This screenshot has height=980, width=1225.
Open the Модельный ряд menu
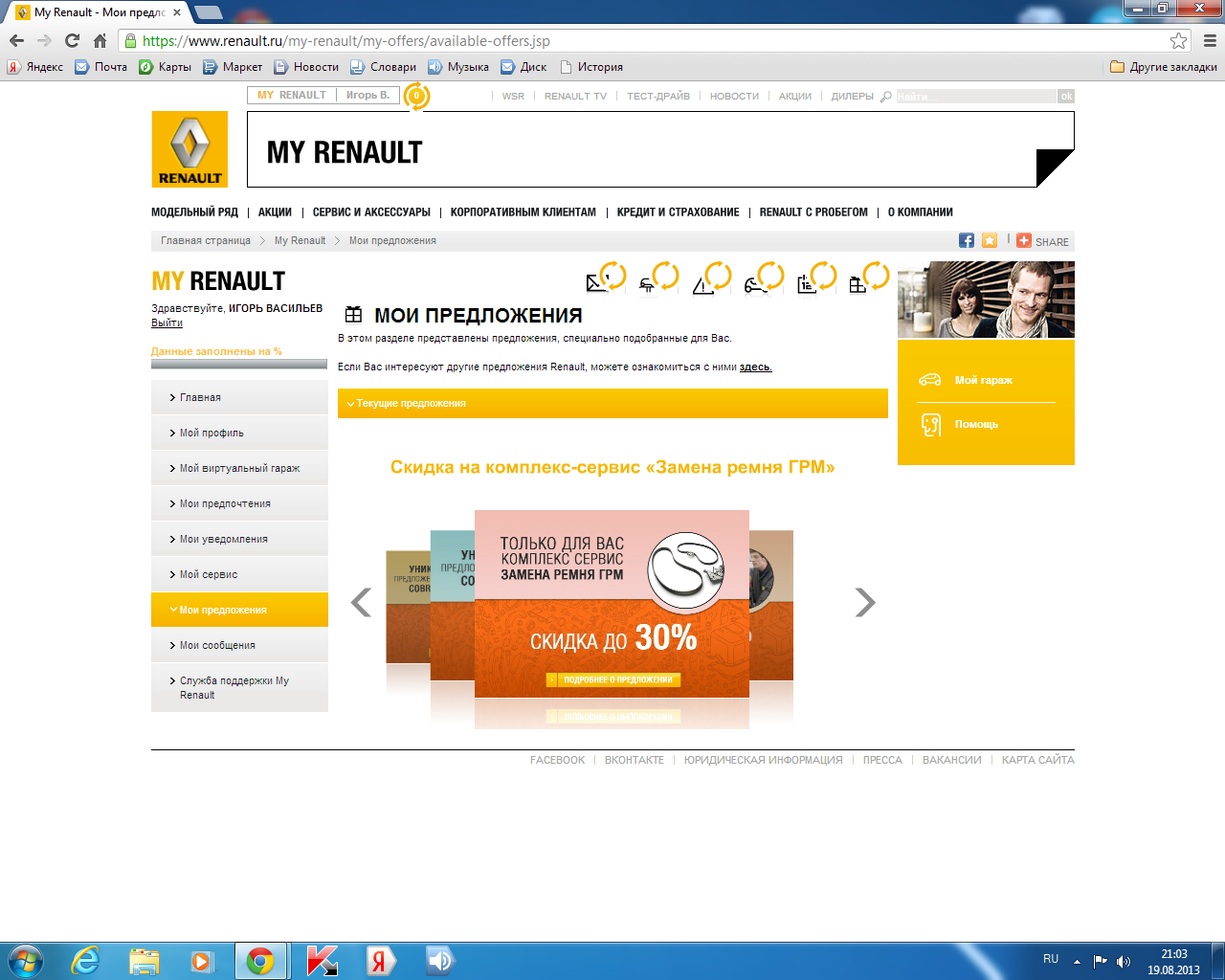point(194,212)
